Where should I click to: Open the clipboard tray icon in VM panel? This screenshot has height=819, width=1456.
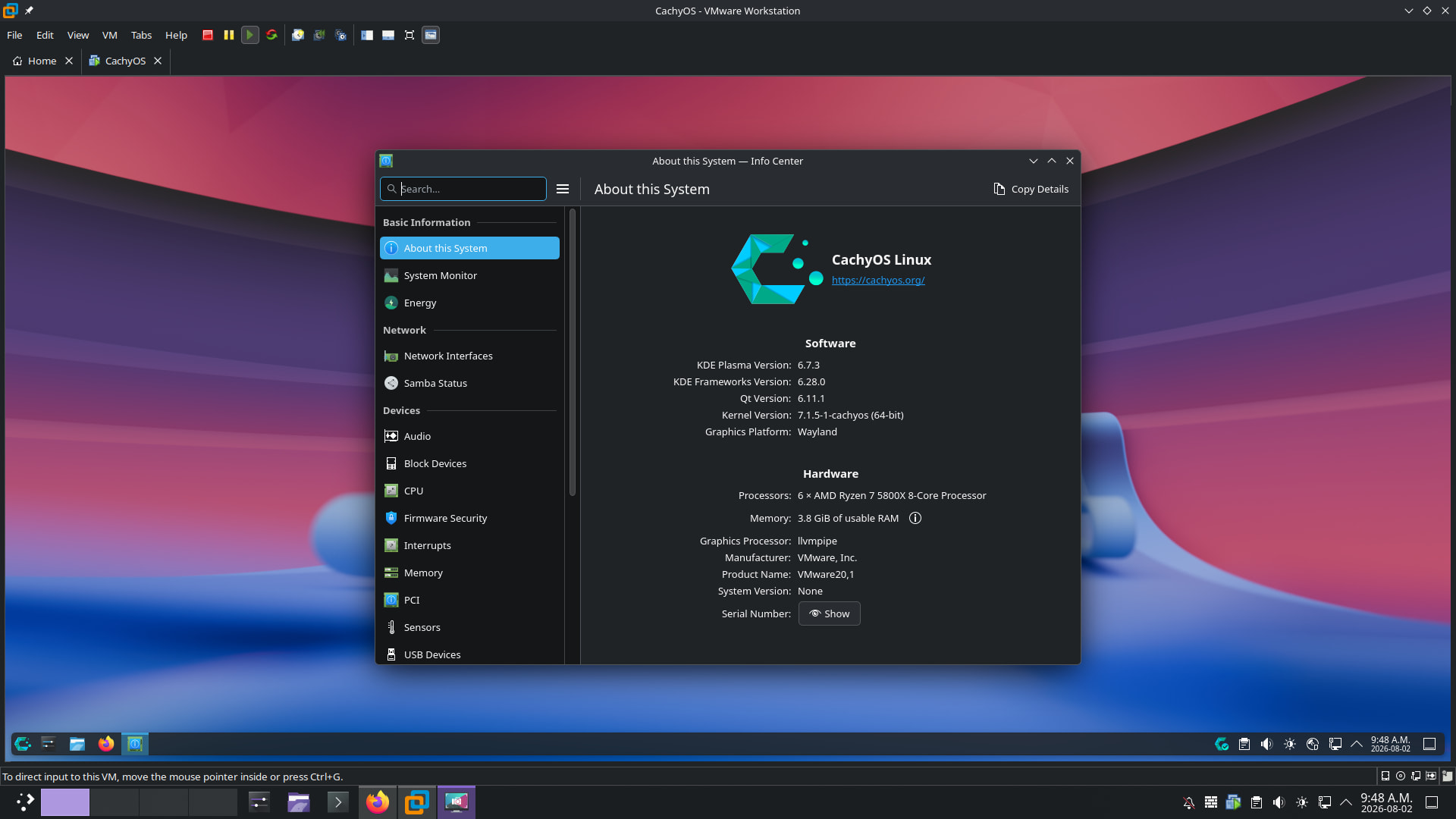click(x=1244, y=744)
